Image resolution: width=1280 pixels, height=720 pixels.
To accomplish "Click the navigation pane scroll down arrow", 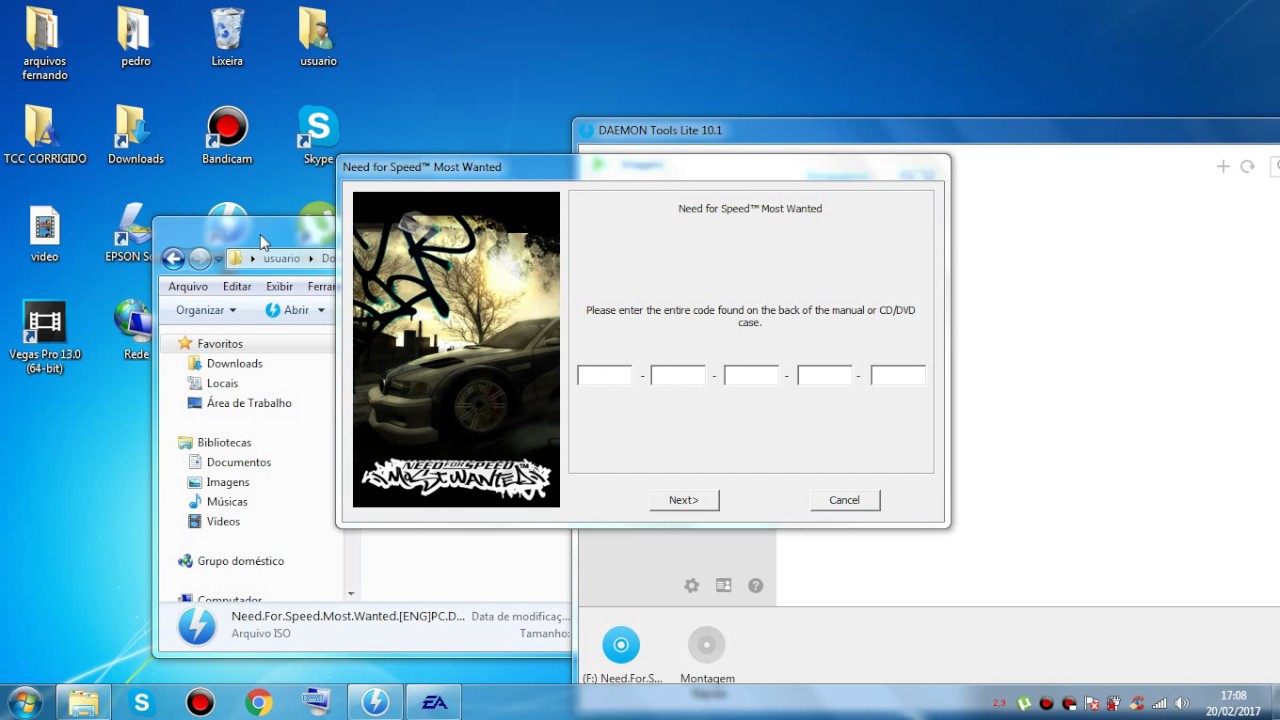I will [x=350, y=594].
